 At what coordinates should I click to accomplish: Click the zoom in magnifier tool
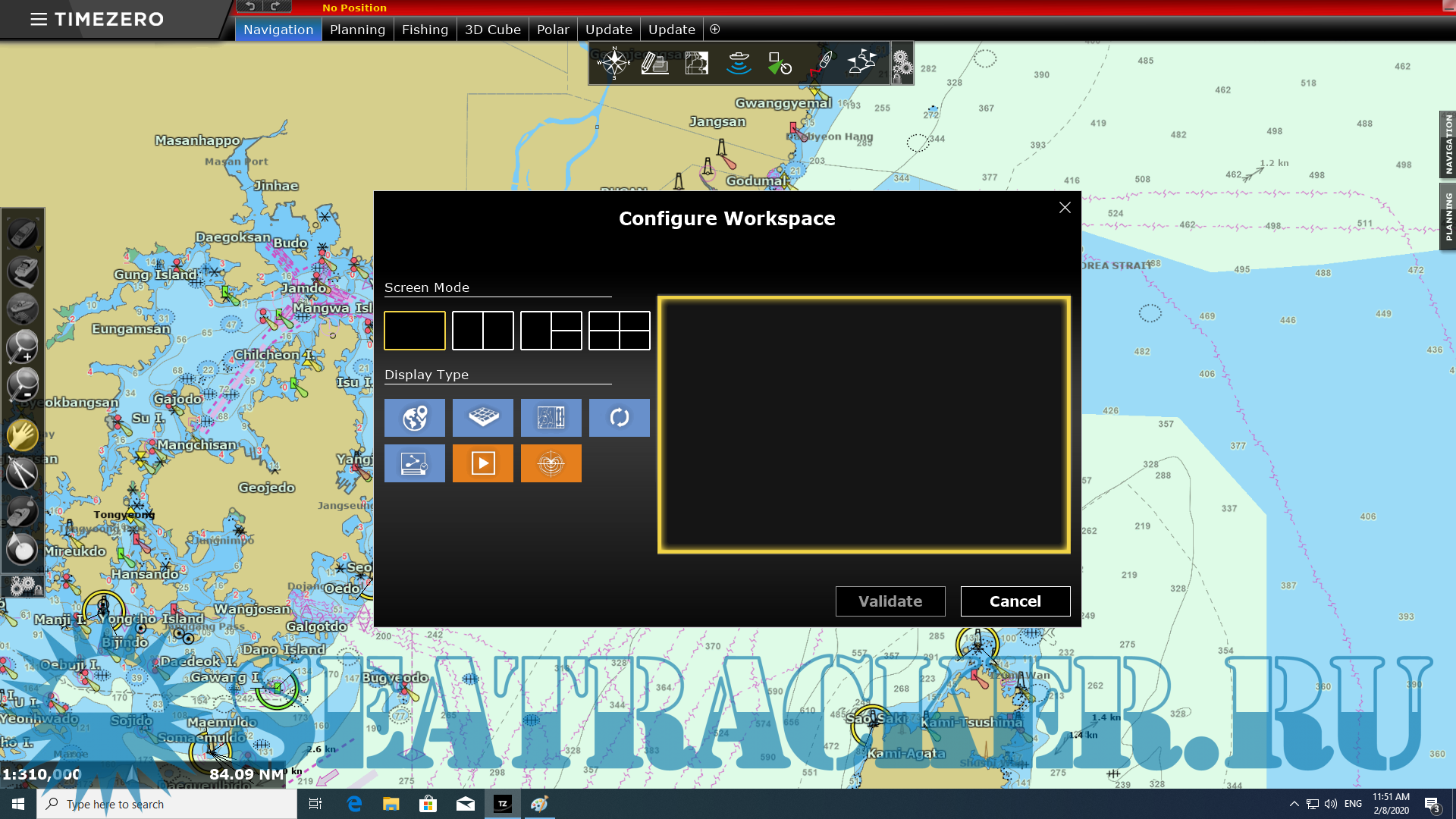[x=22, y=346]
